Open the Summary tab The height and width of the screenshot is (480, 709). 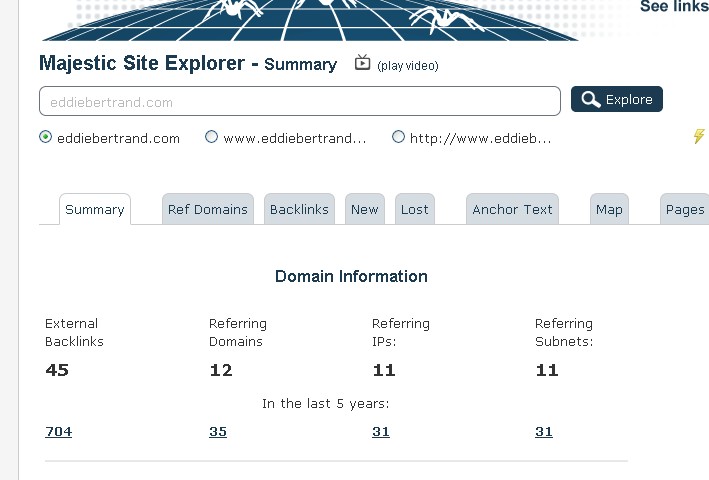(x=95, y=209)
